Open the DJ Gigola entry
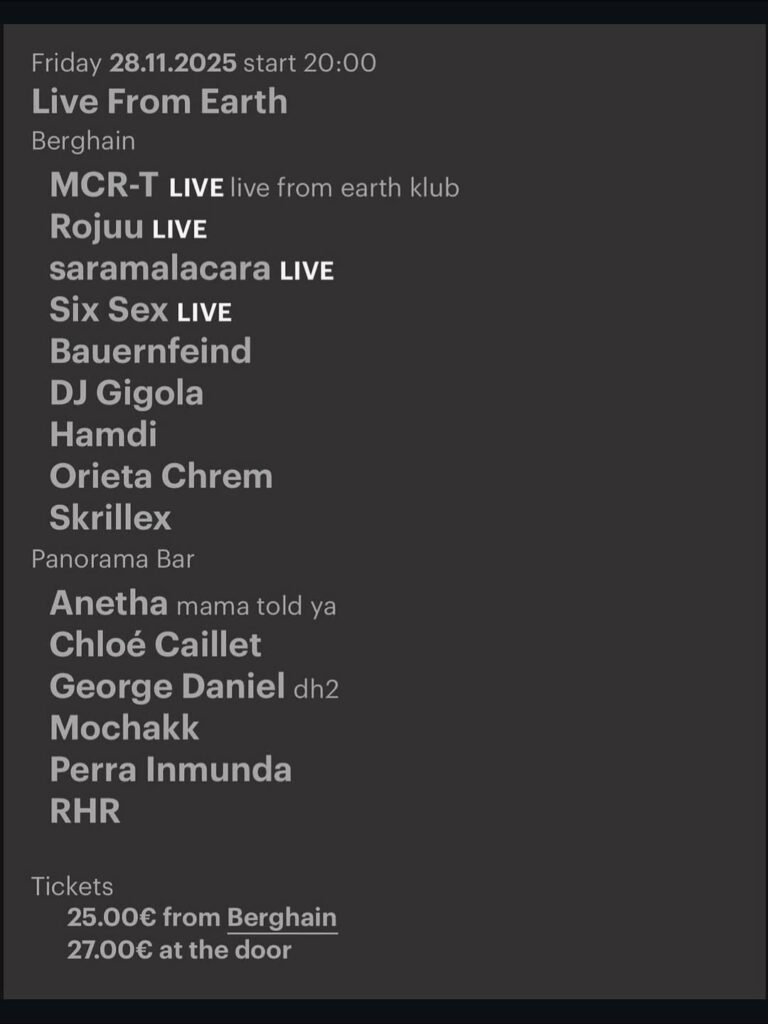Image resolution: width=768 pixels, height=1024 pixels. pos(126,393)
